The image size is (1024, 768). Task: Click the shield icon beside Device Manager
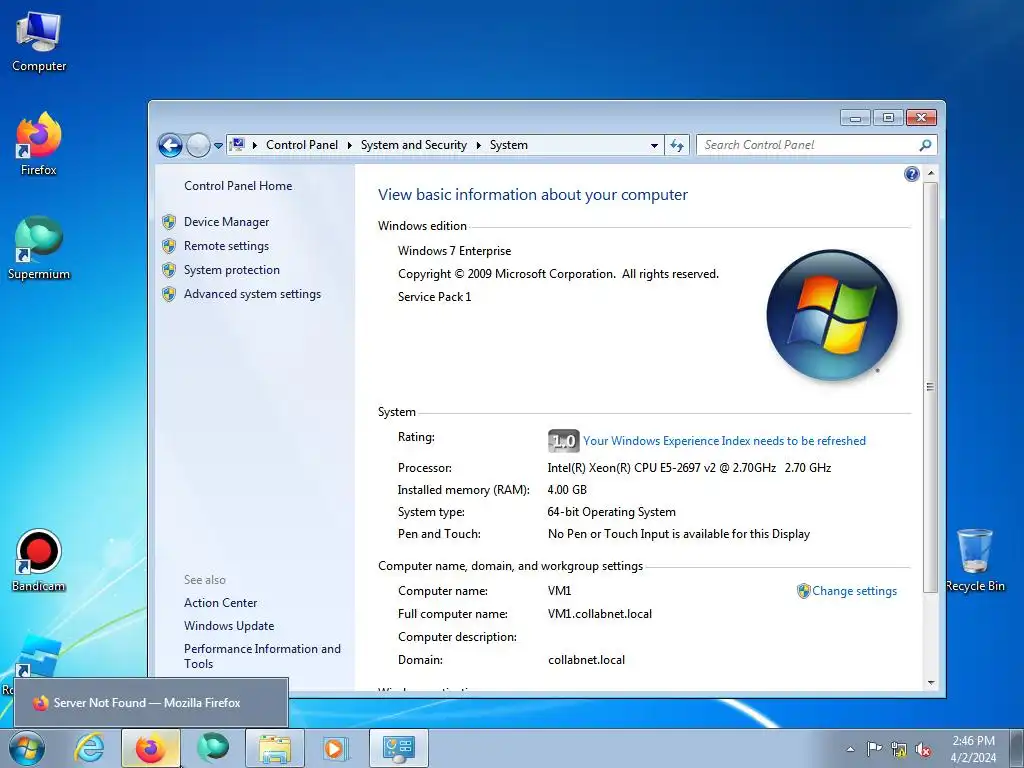tap(169, 222)
